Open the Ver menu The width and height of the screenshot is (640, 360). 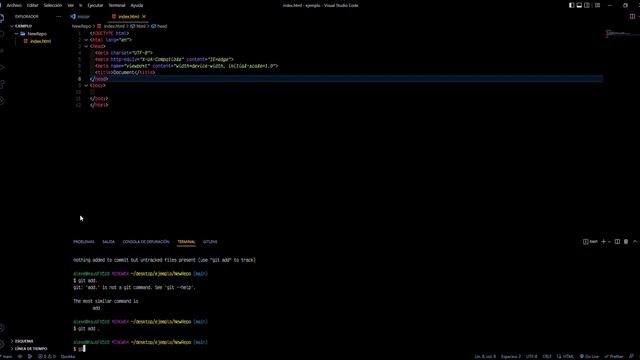[71, 5]
